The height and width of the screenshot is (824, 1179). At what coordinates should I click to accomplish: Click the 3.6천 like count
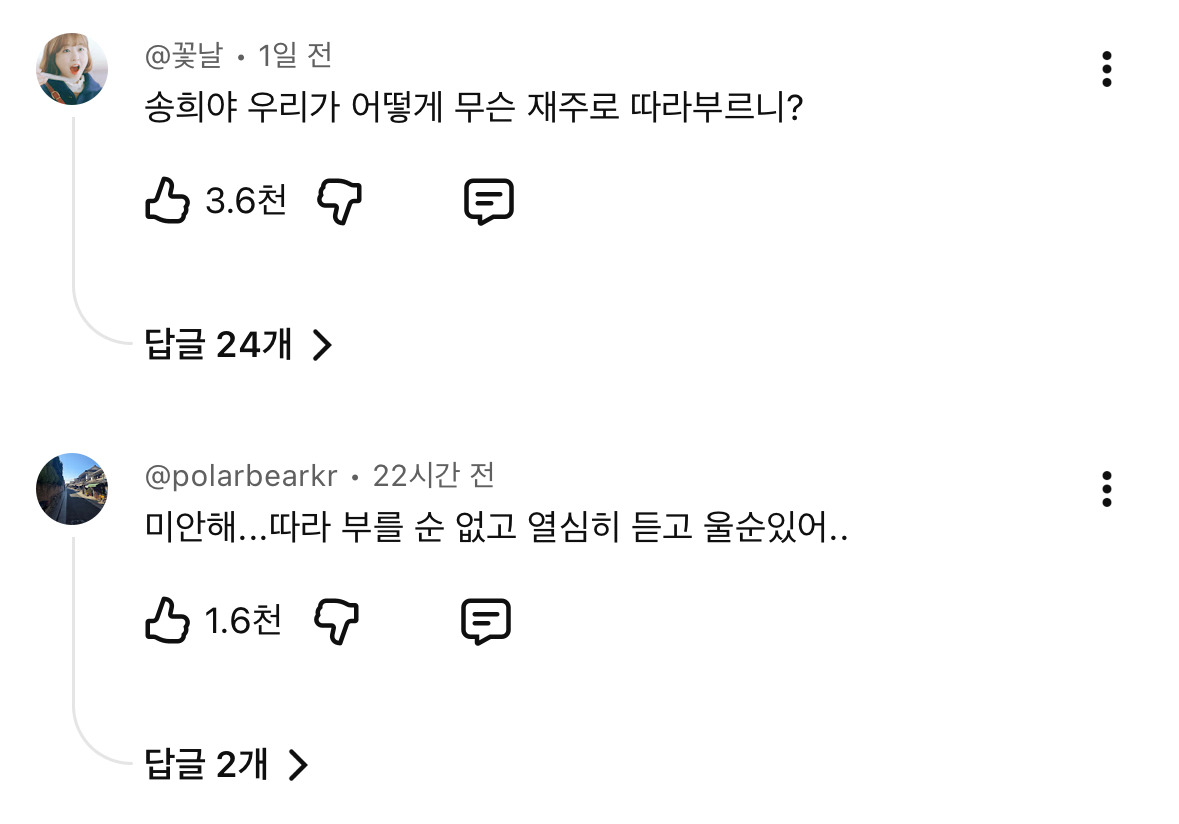coord(246,201)
